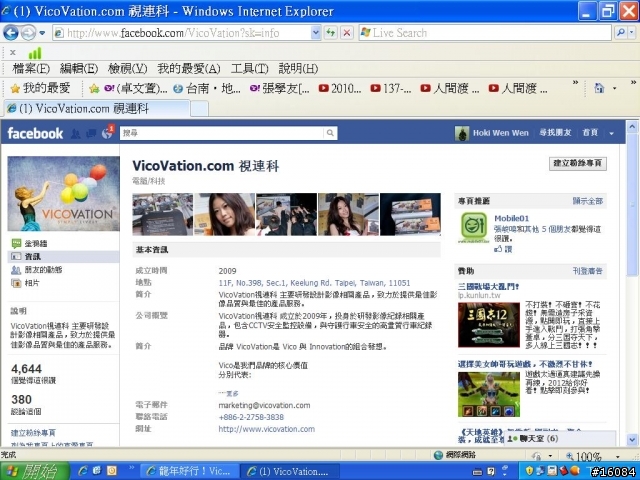Open the 張學友 bookmark
Viewport: 640px width, 480px height.
pyautogui.click(x=280, y=88)
